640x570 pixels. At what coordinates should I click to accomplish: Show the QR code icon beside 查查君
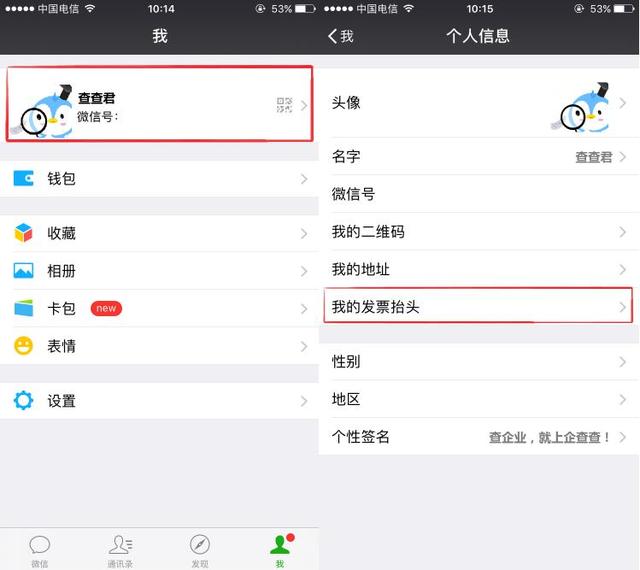284,105
